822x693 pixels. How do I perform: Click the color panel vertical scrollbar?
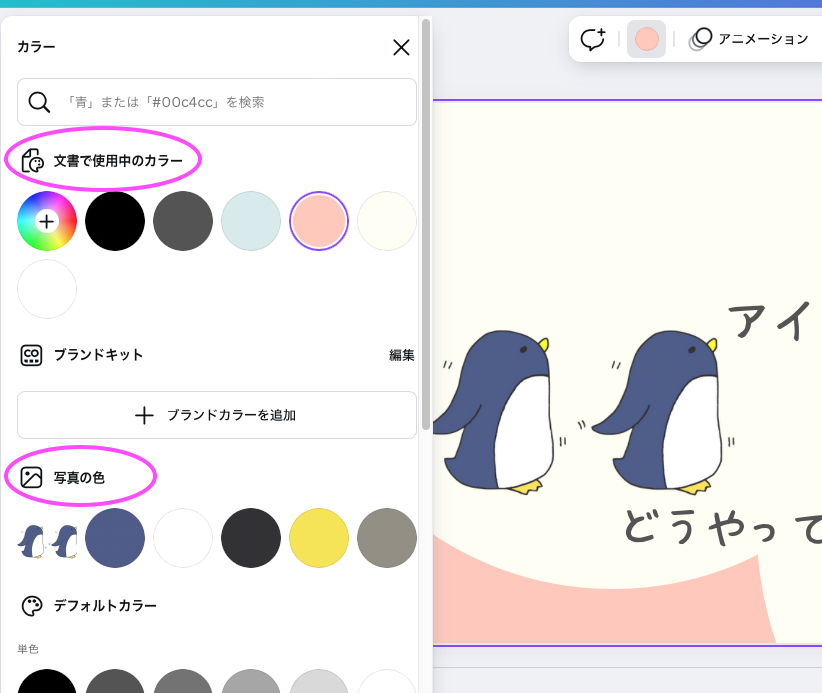(x=426, y=224)
